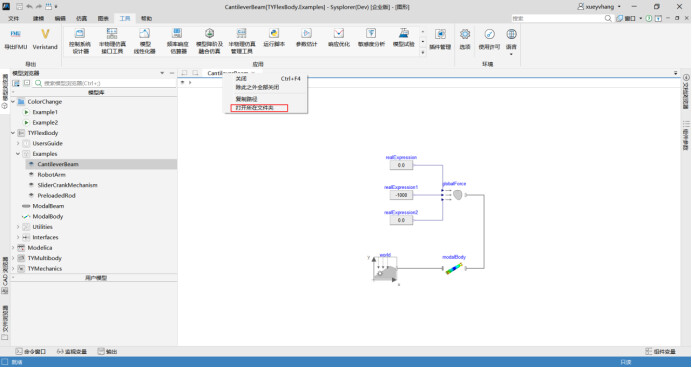Image resolution: width=692 pixels, height=368 pixels.
Task: Select the realExpression1 block valued -1000
Action: 401,195
